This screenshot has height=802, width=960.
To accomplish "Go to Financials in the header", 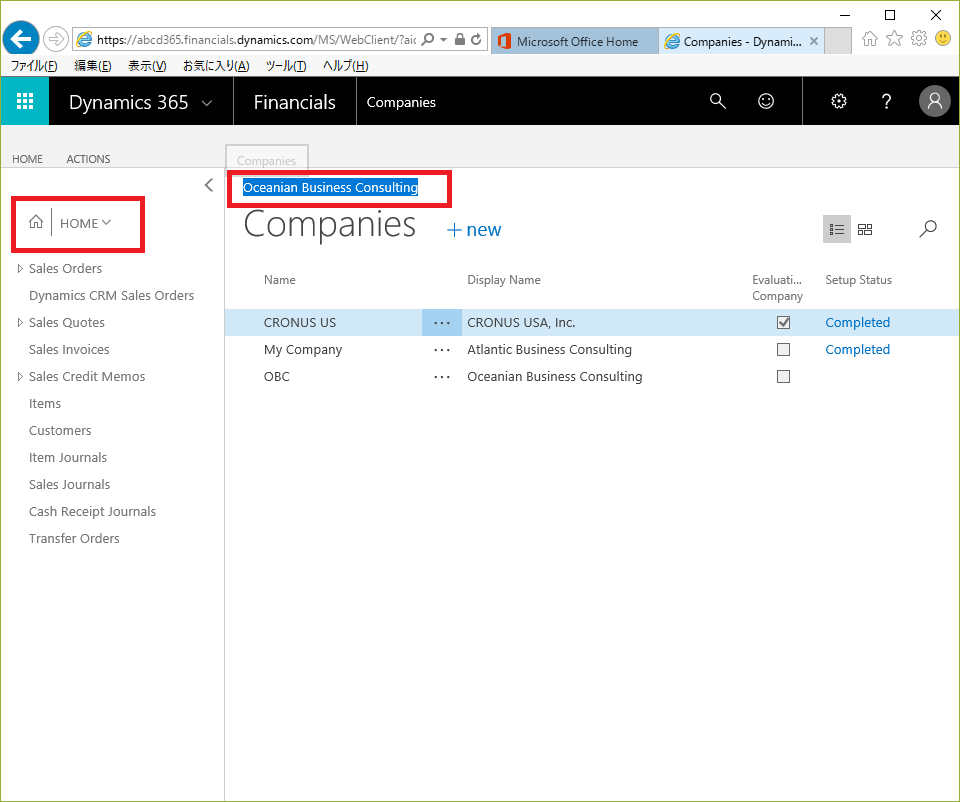I will (x=294, y=102).
